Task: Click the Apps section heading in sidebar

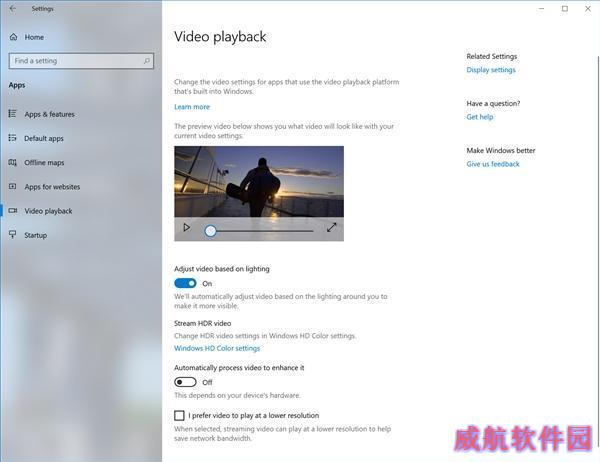Action: [x=17, y=85]
